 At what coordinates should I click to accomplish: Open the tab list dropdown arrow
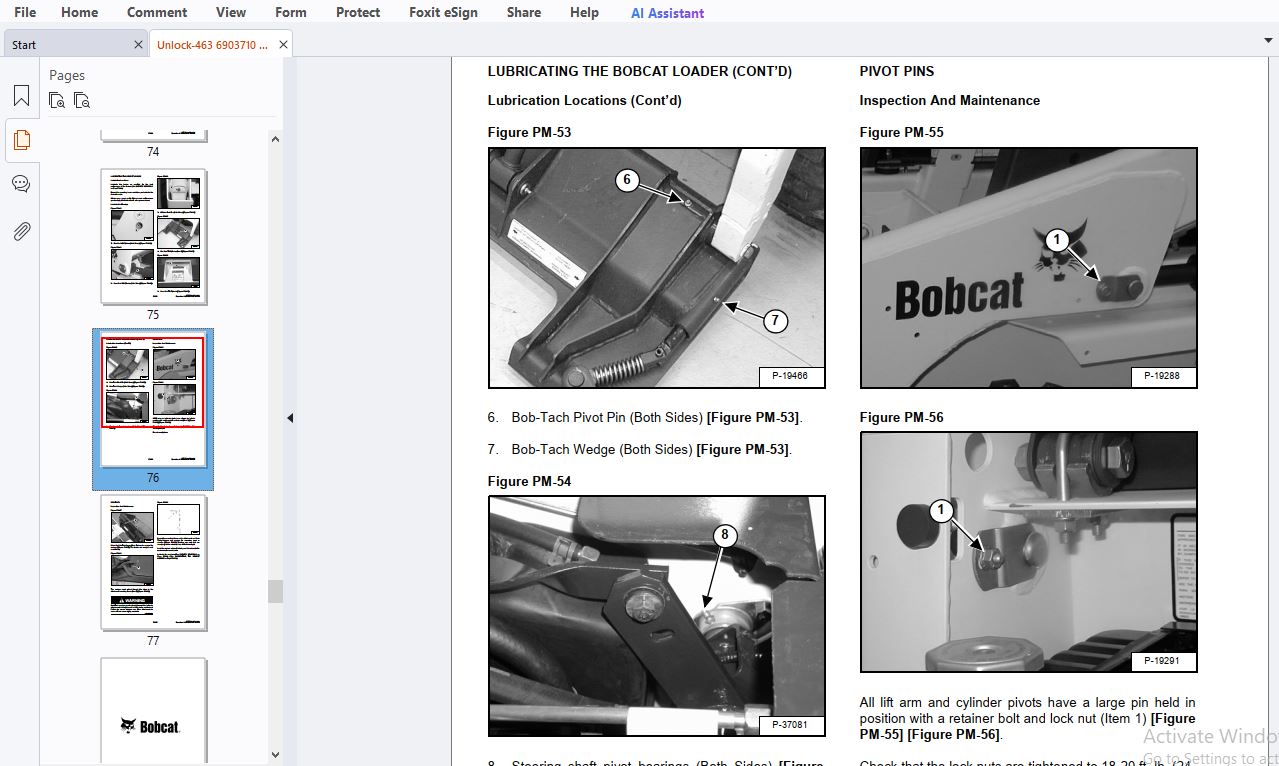pyautogui.click(x=1267, y=40)
